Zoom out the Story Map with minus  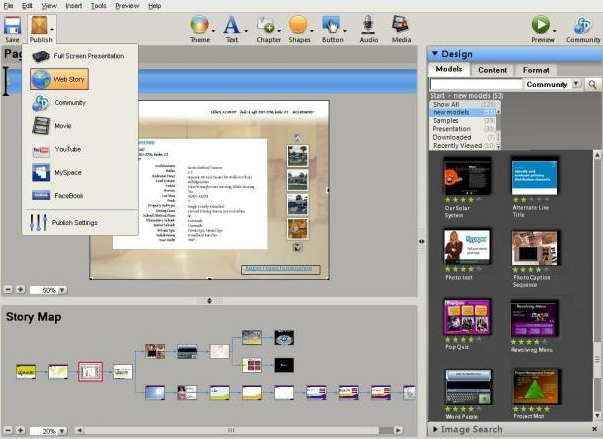coord(8,431)
